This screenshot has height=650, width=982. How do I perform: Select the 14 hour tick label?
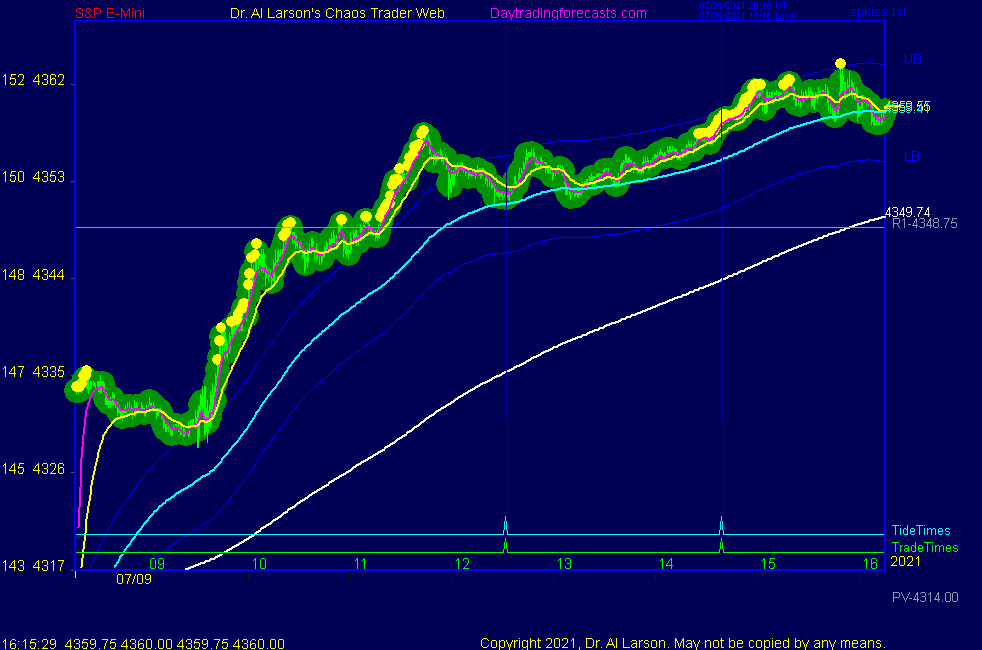coord(666,564)
